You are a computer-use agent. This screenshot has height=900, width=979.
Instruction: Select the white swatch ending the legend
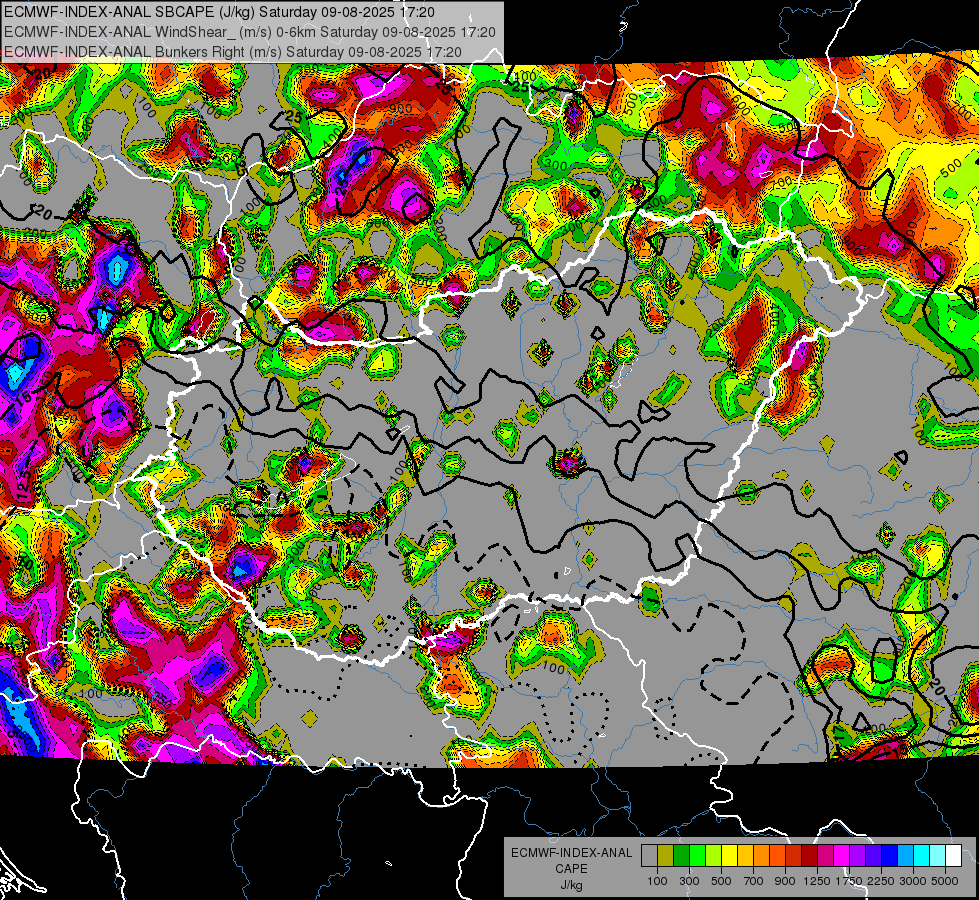954,856
